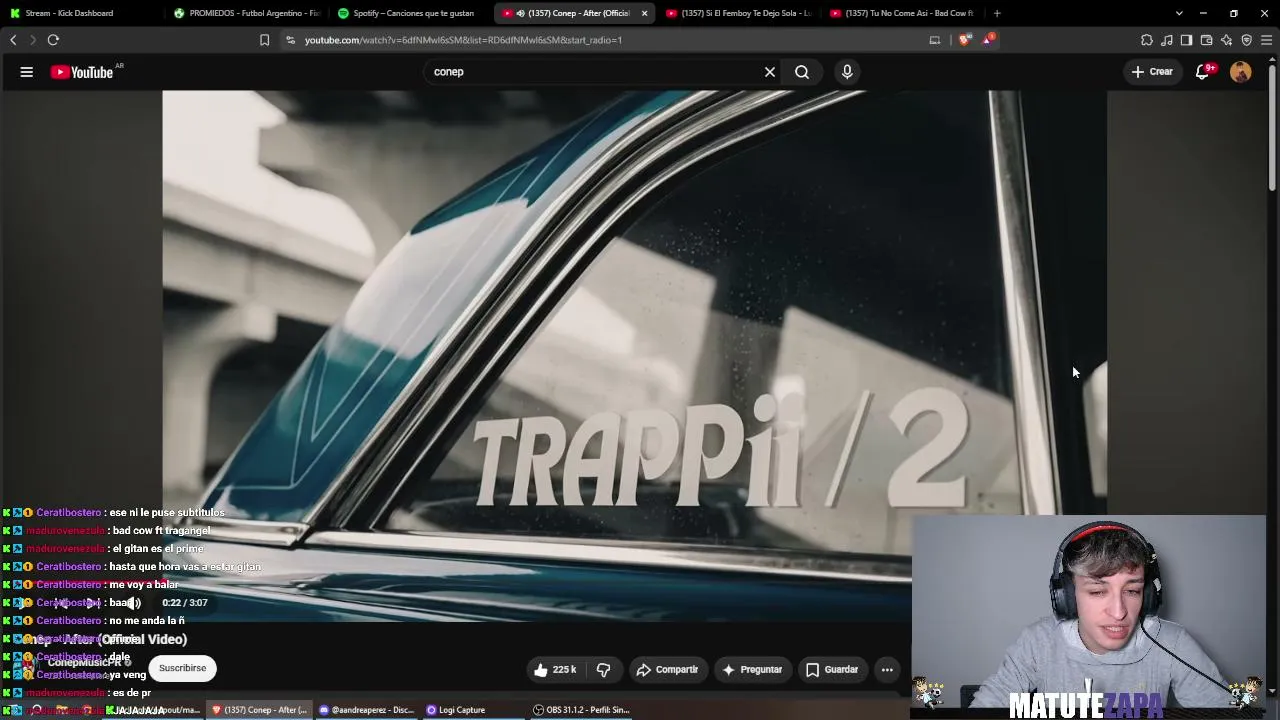
Task: Click chat message 'el gitan es el prime'
Action: [158, 549]
